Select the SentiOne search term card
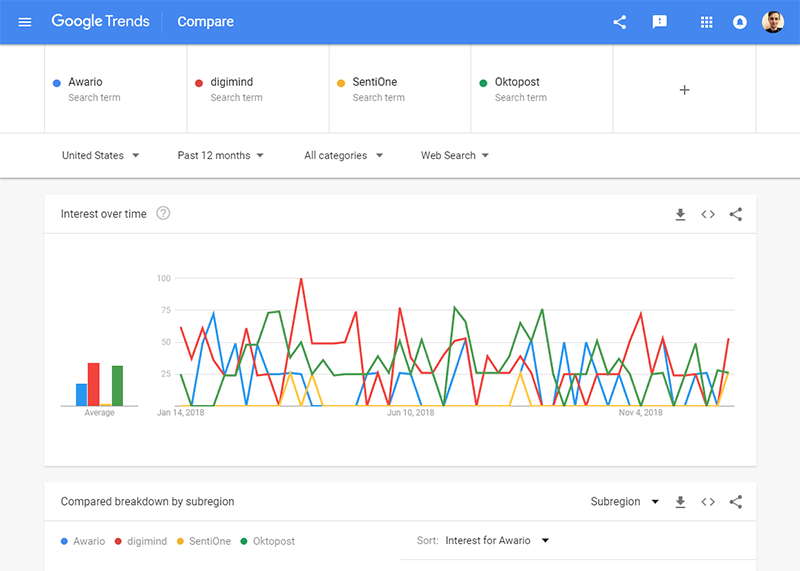The height and width of the screenshot is (571, 800). click(x=400, y=89)
